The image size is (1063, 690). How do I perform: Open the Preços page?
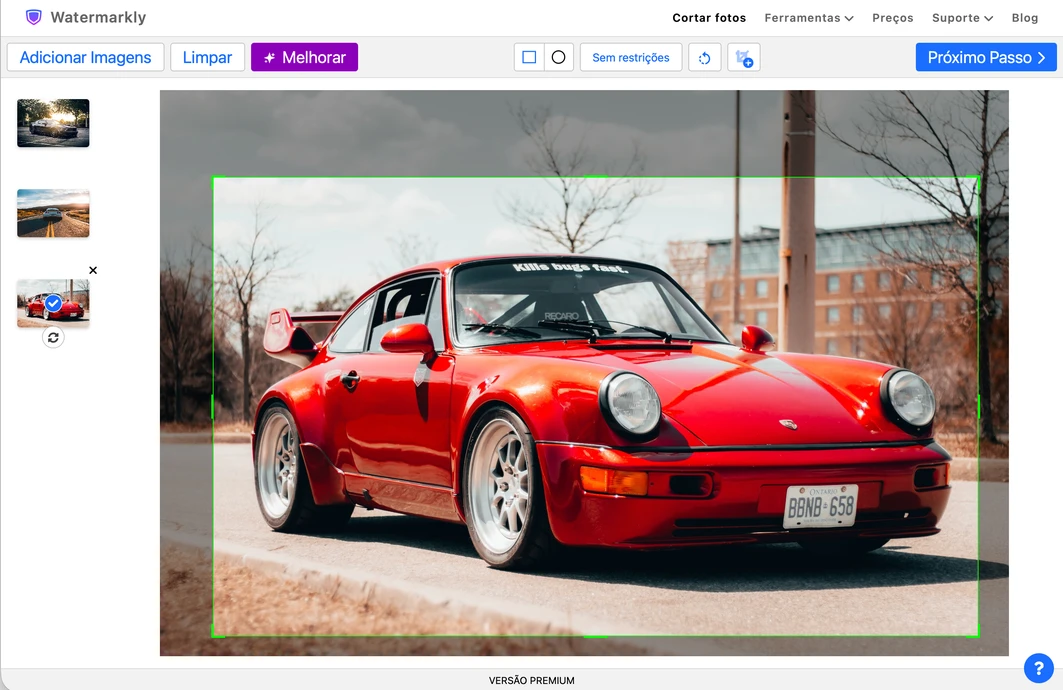coord(892,18)
